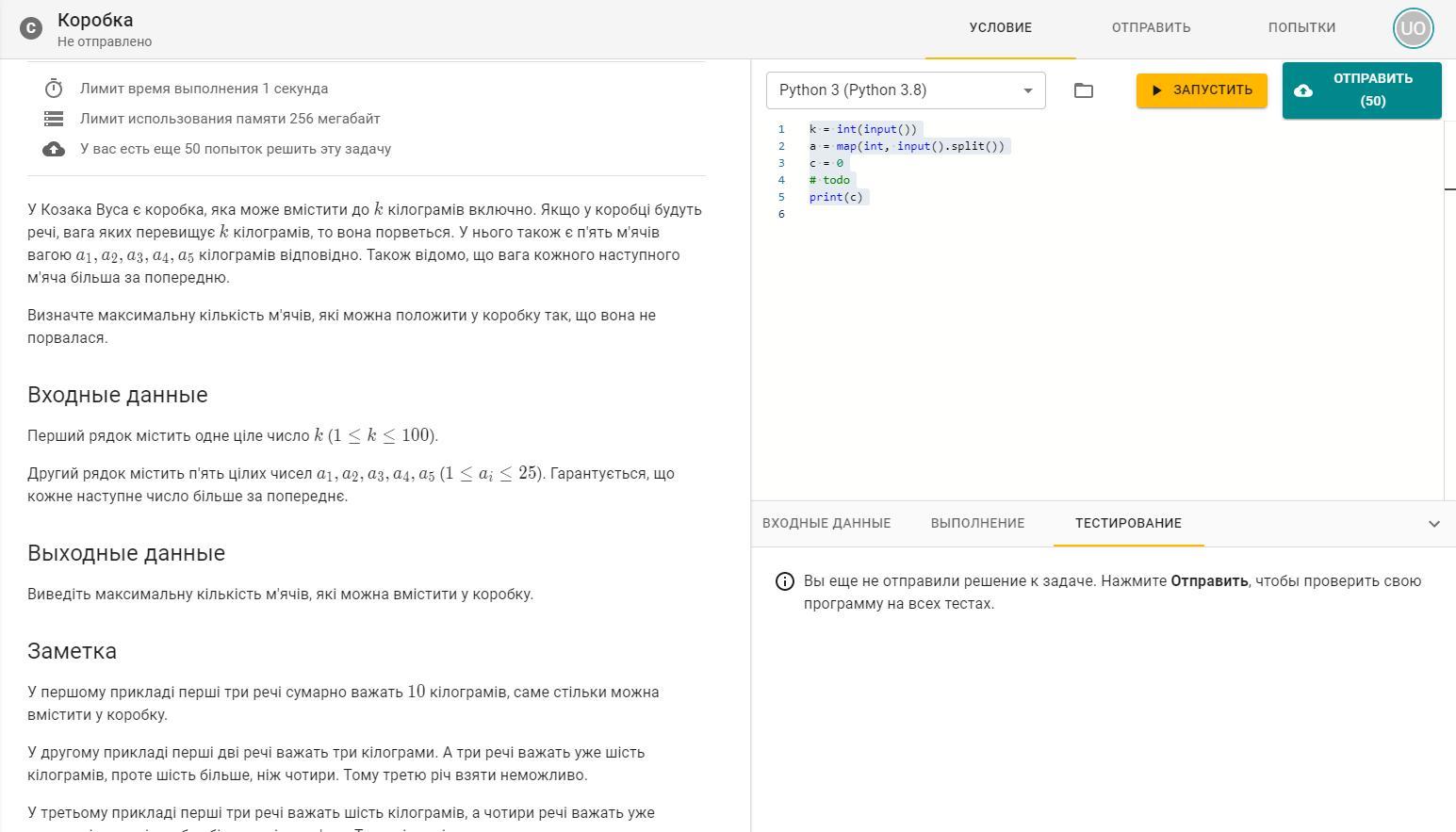The height and width of the screenshot is (832, 1456).
Task: Select the Тестирование tab
Action: pos(1128,524)
